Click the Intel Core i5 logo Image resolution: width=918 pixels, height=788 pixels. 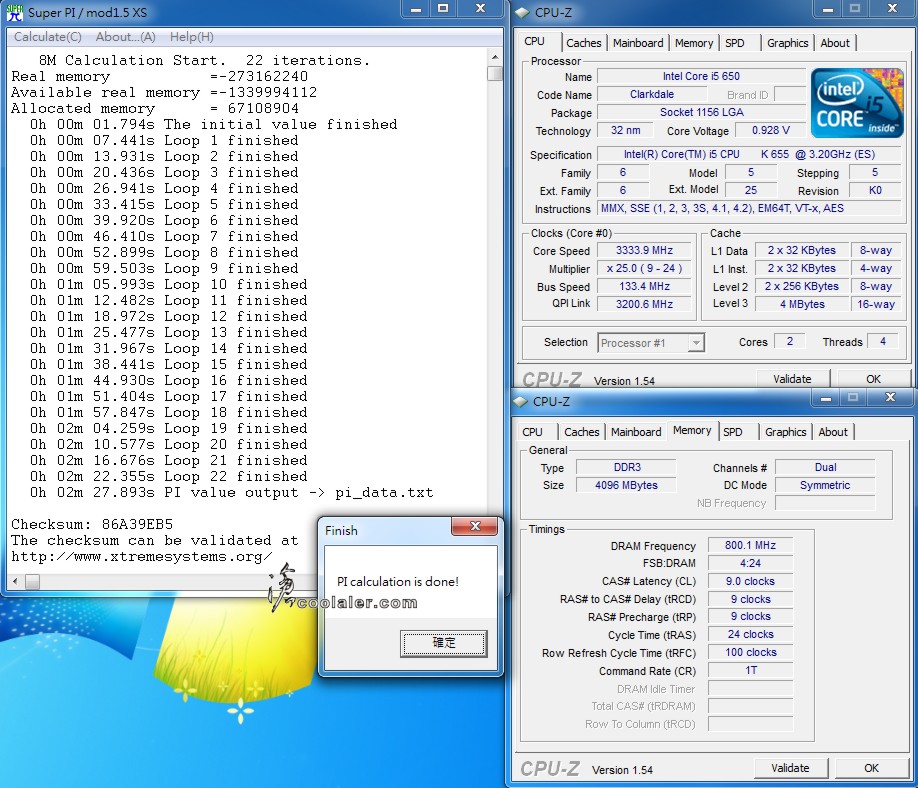[857, 103]
